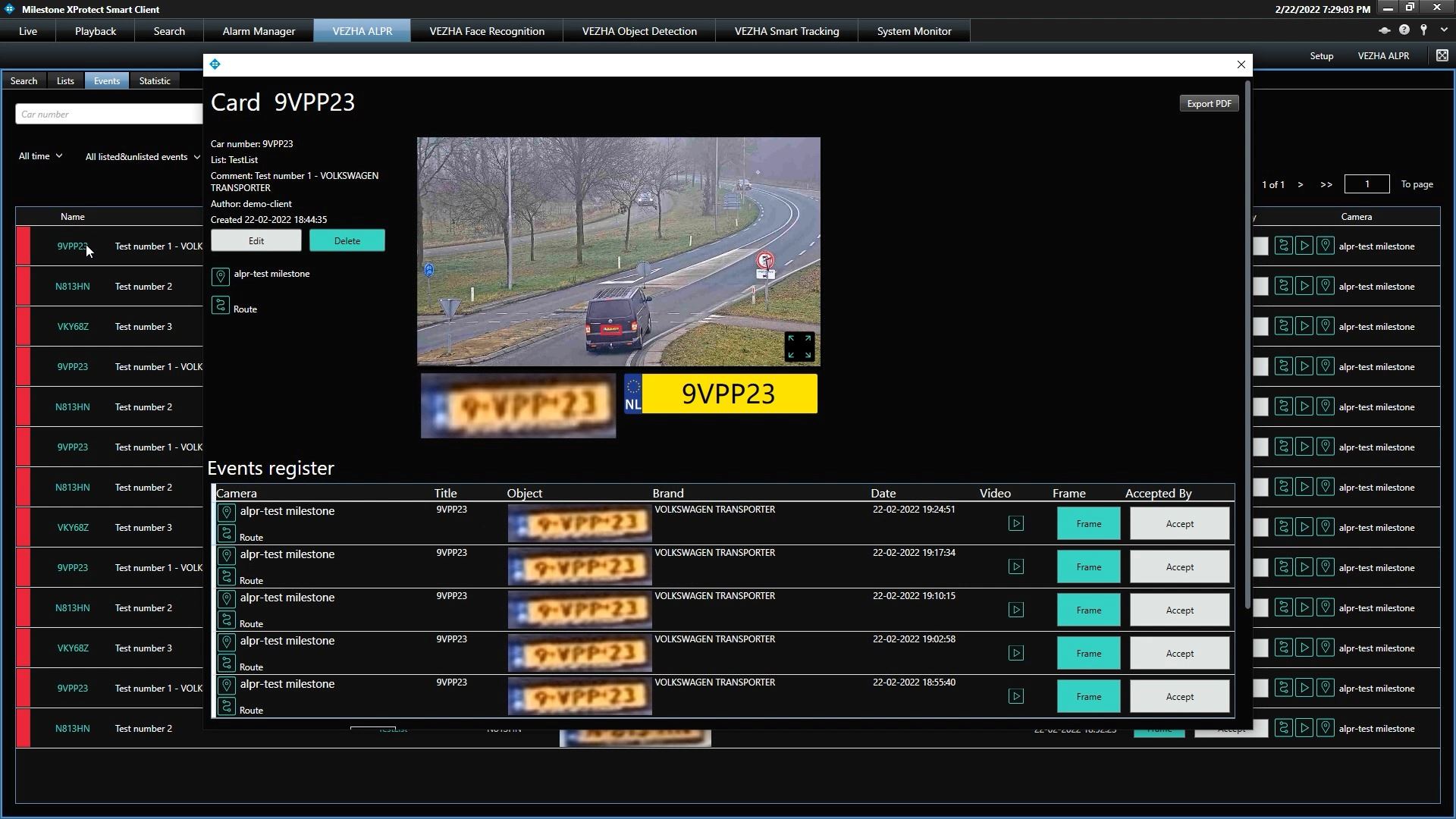The width and height of the screenshot is (1456, 819).
Task: Click Frame button for 19:24:51 event
Action: point(1088,523)
